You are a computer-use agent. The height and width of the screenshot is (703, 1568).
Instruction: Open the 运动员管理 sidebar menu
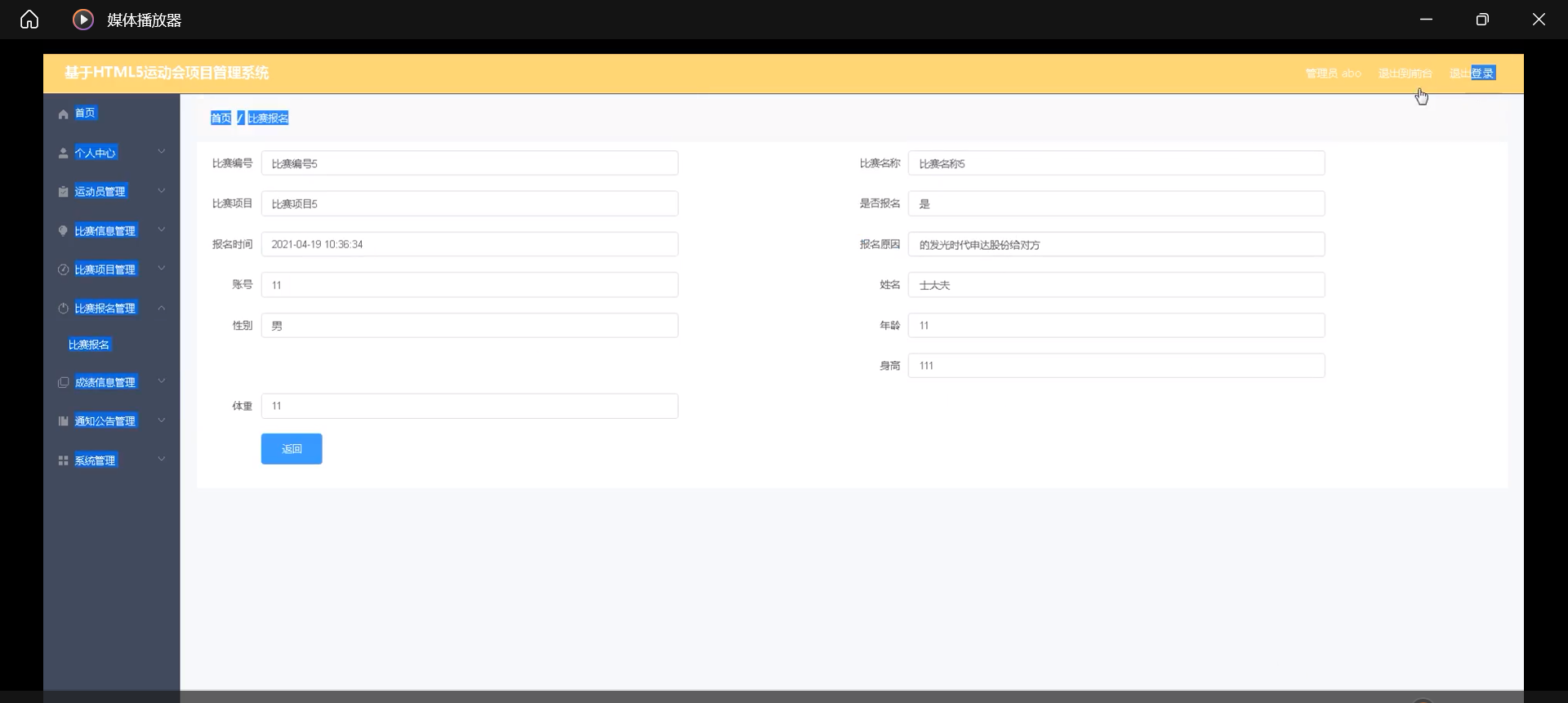point(100,191)
